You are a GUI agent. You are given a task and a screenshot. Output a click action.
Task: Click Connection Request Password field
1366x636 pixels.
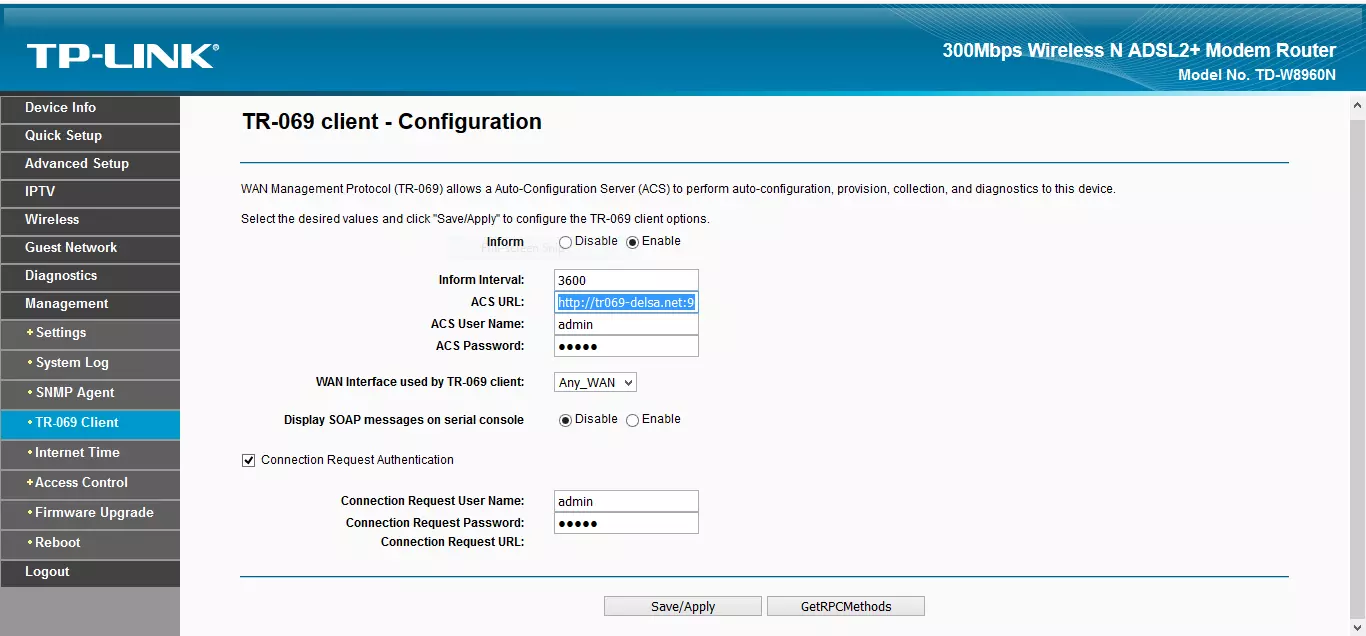pyautogui.click(x=626, y=523)
